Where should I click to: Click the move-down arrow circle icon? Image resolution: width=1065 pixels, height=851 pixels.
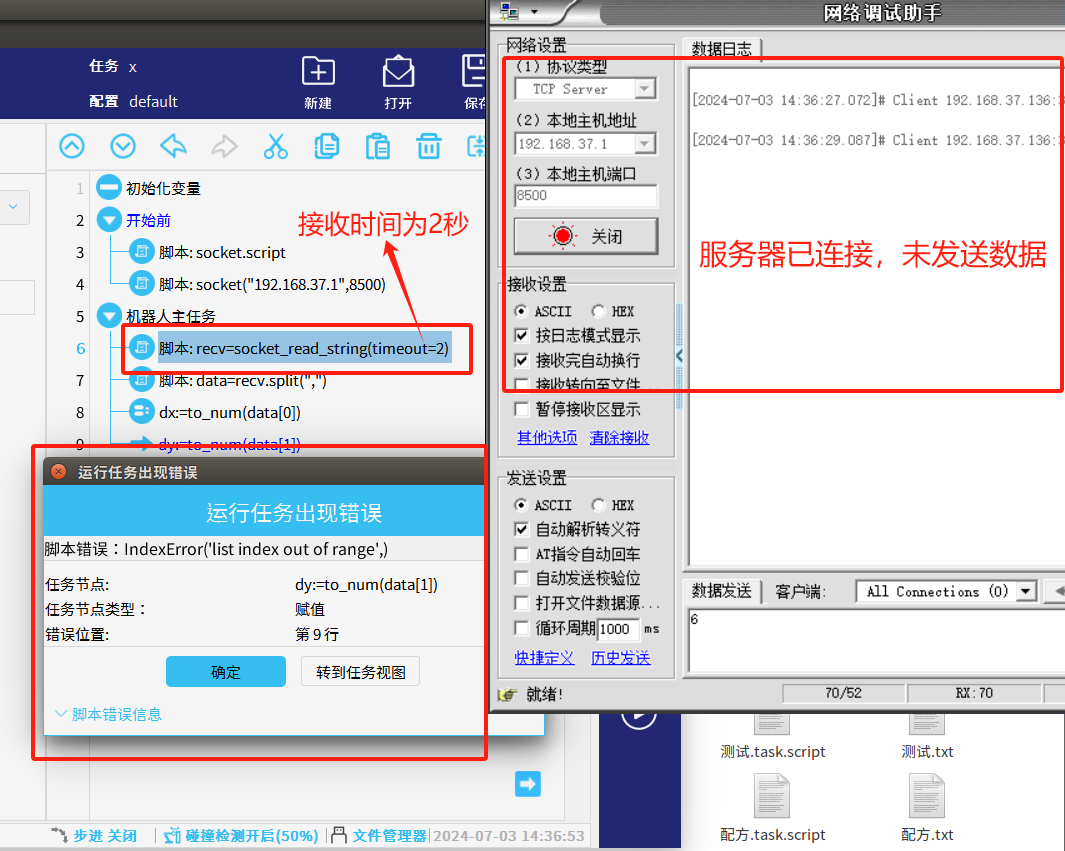click(123, 146)
